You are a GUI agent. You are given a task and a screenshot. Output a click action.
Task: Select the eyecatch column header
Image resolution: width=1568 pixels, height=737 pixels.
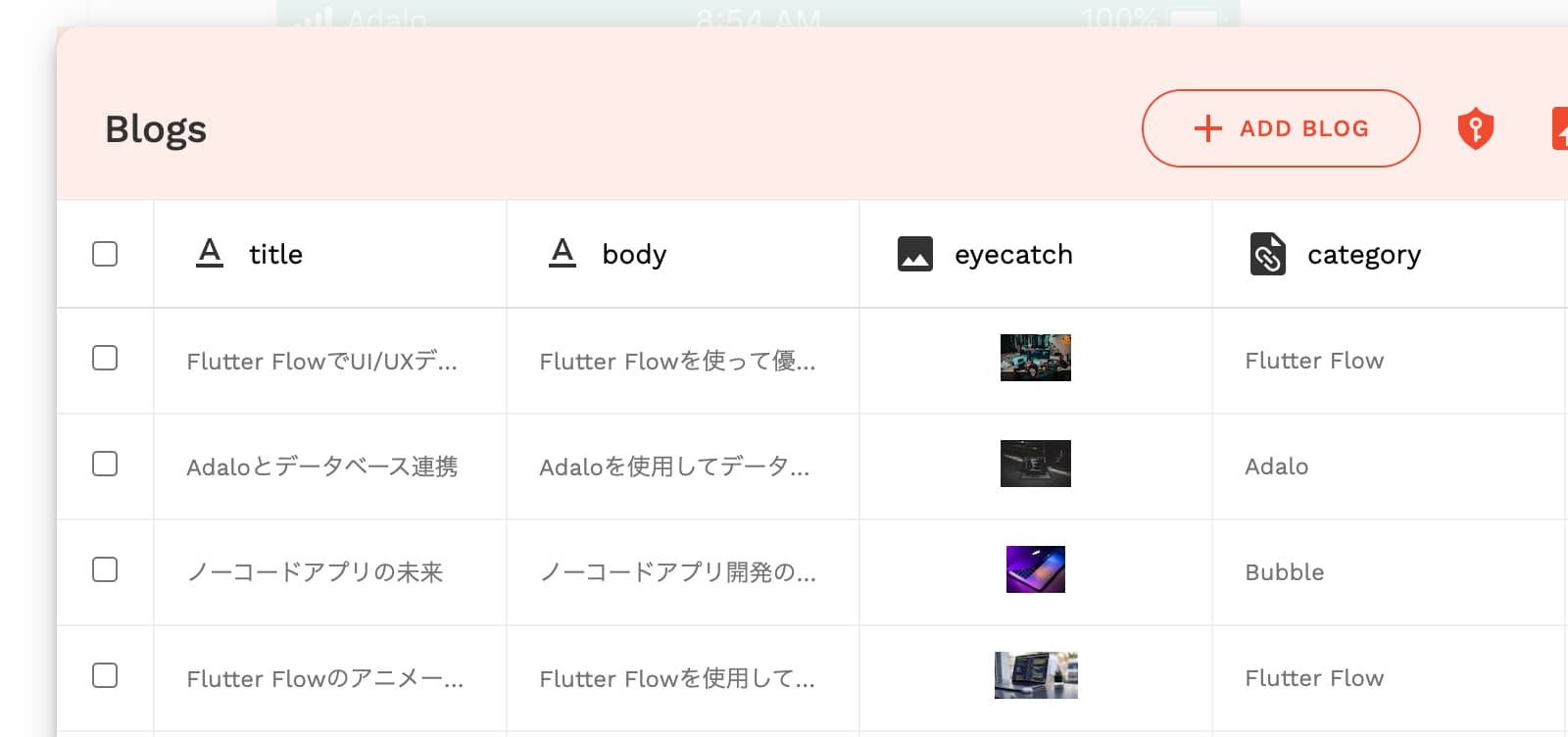(1036, 254)
